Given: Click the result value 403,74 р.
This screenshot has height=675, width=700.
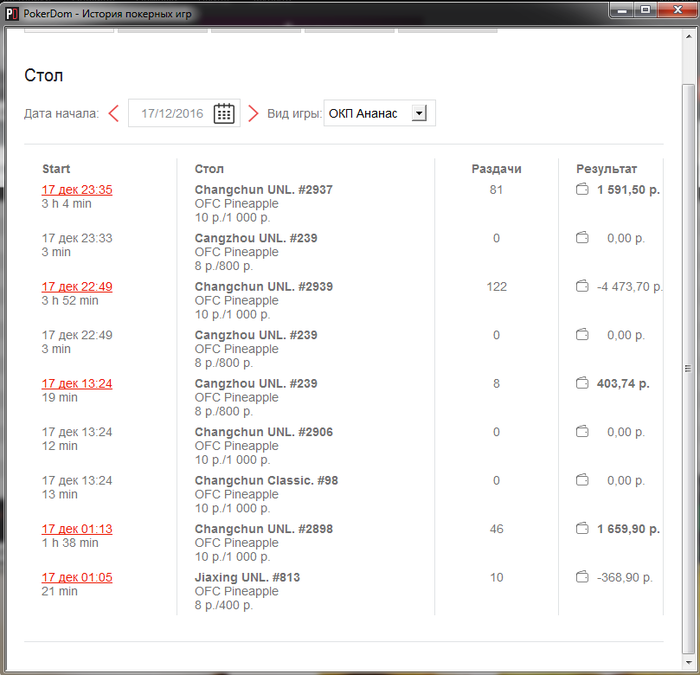Looking at the screenshot, I should pyautogui.click(x=623, y=383).
